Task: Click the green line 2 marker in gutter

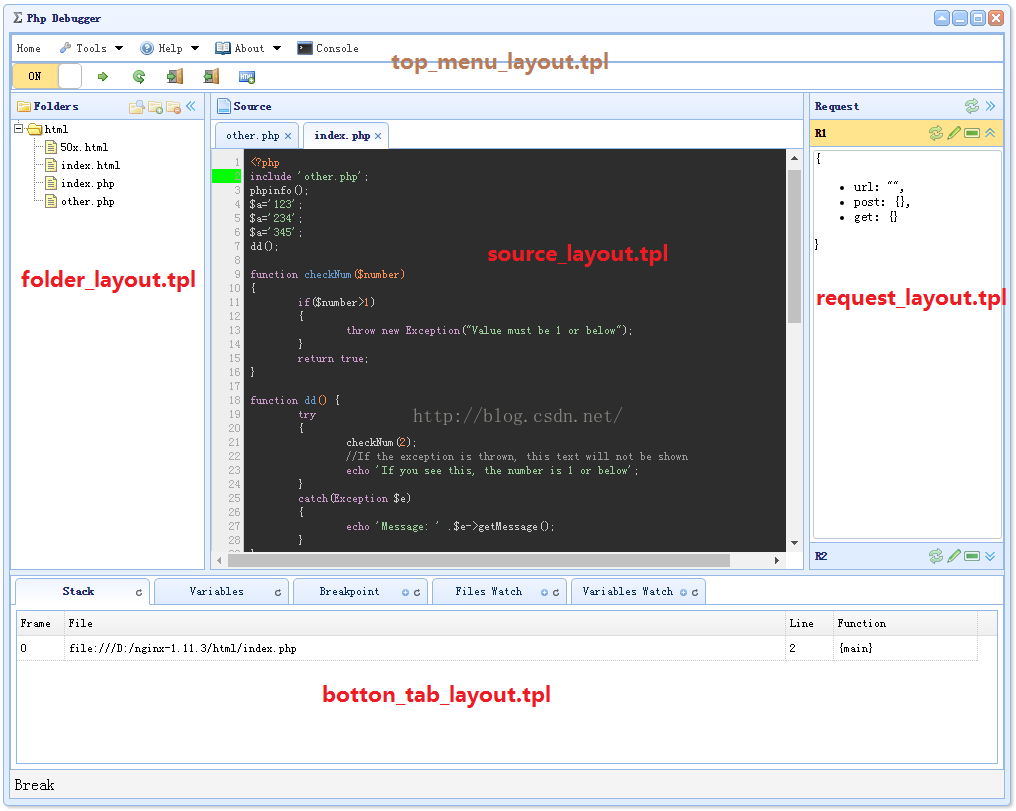Action: 226,176
